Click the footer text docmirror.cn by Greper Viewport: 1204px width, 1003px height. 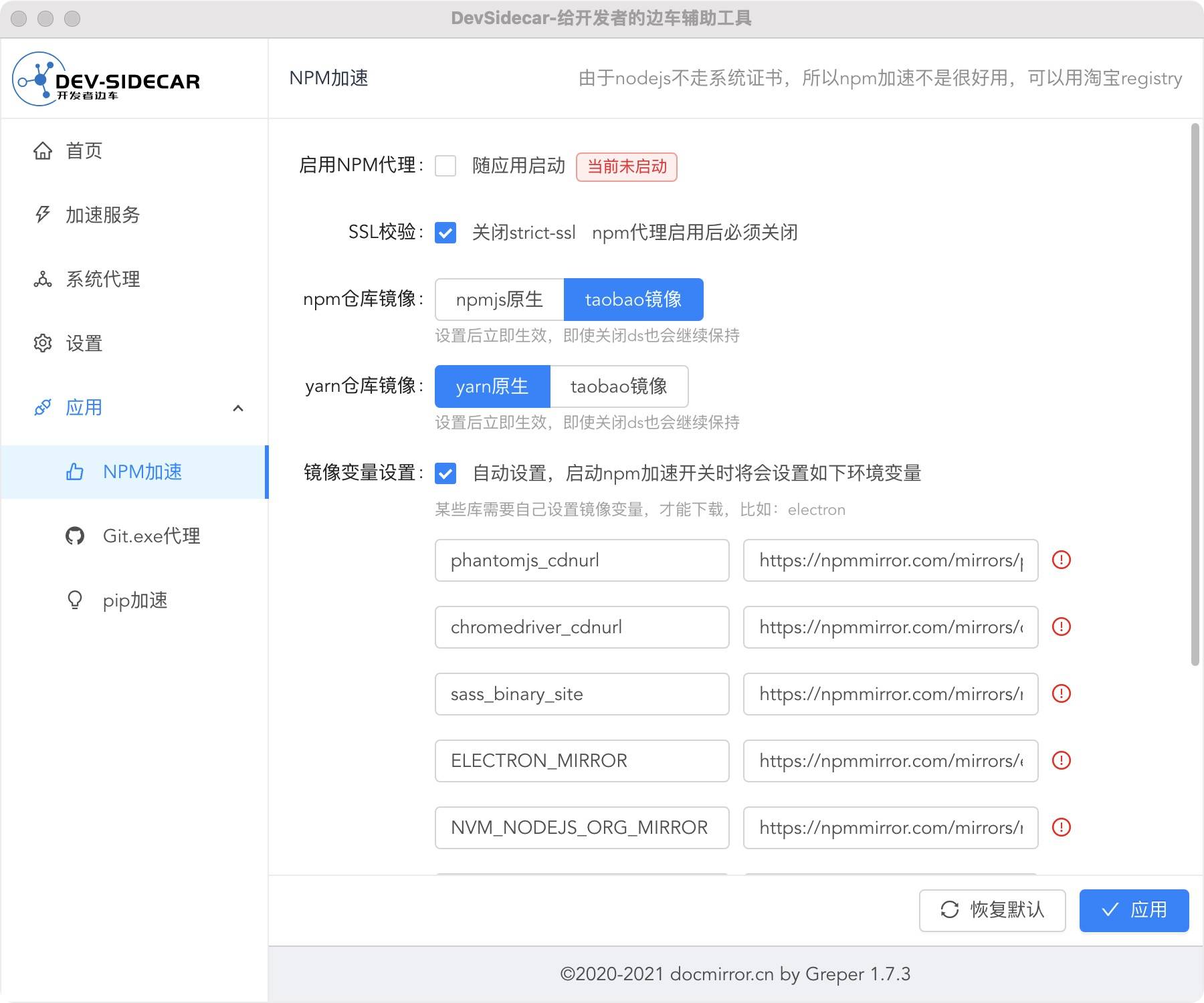point(767,974)
